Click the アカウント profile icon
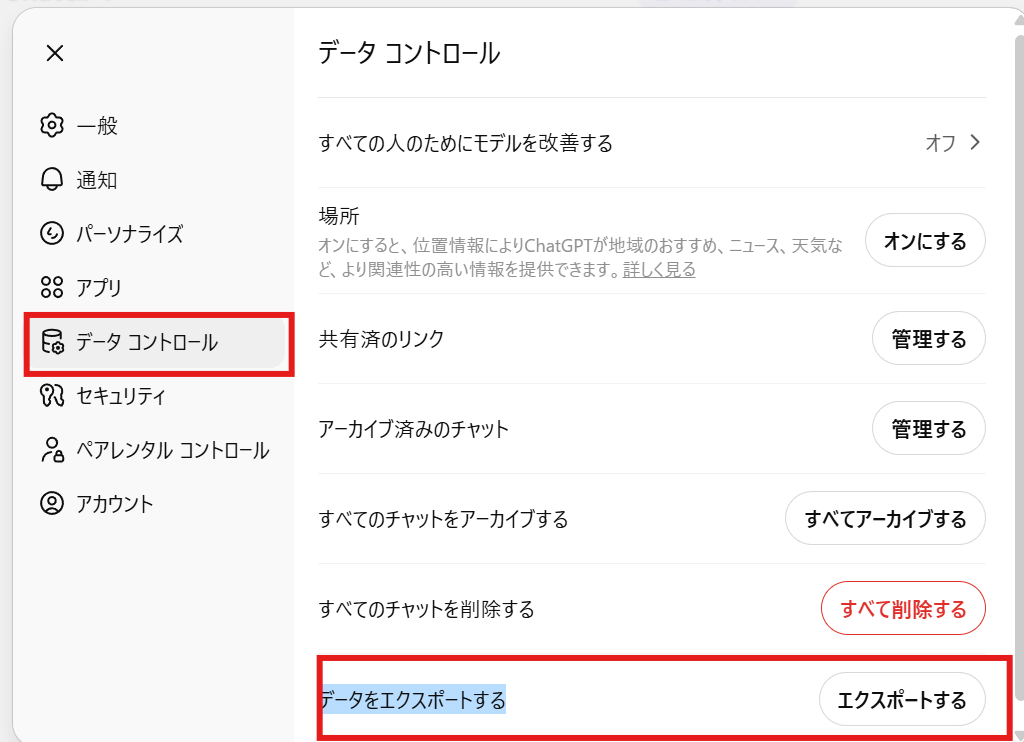Viewport: 1024px width, 742px height. coord(52,504)
